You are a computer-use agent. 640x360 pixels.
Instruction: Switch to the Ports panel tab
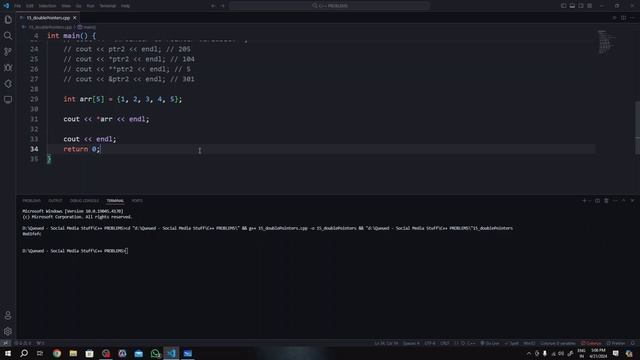tap(137, 201)
